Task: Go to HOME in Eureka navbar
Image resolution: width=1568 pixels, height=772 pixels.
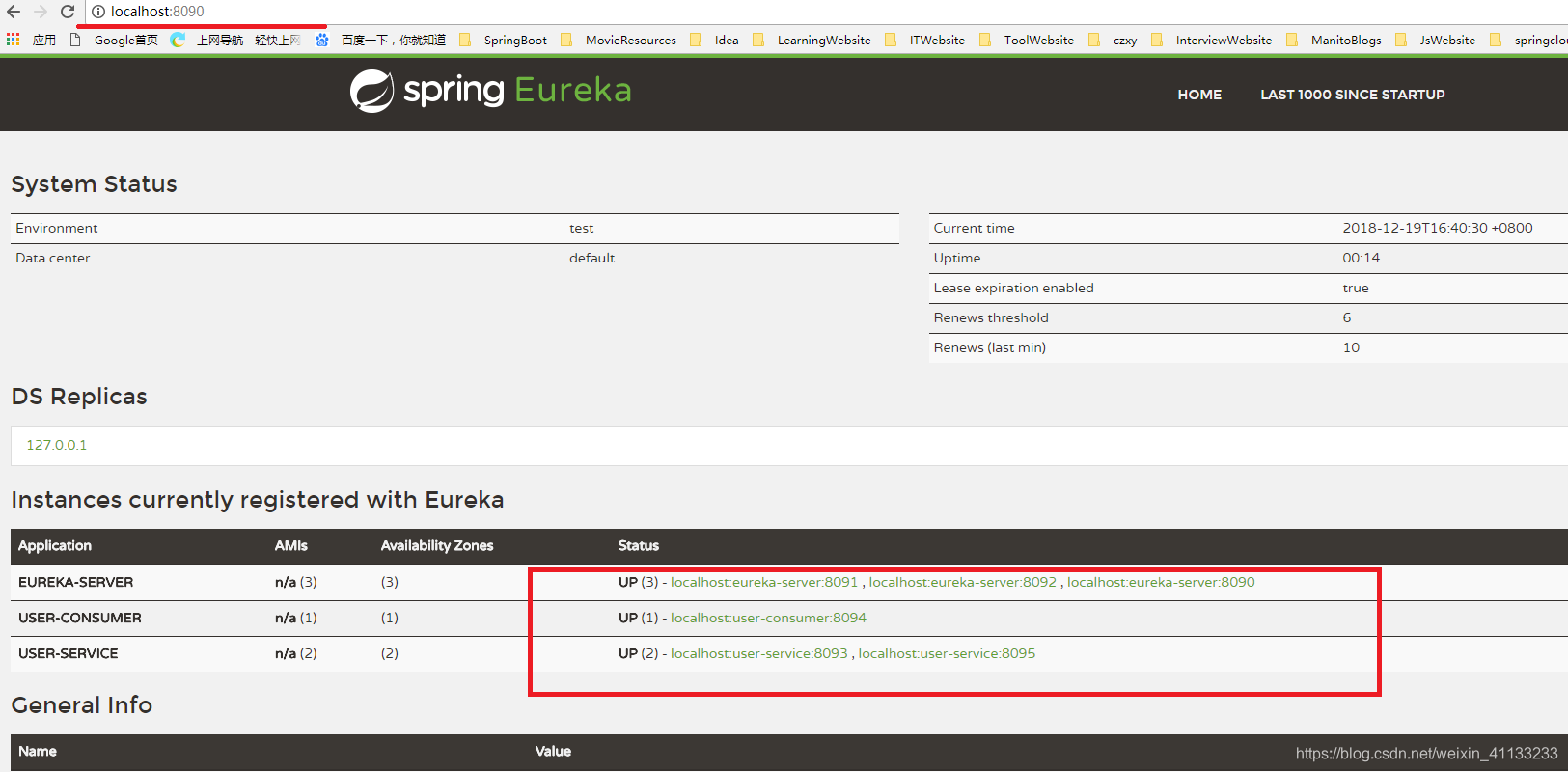Action: [x=1199, y=95]
